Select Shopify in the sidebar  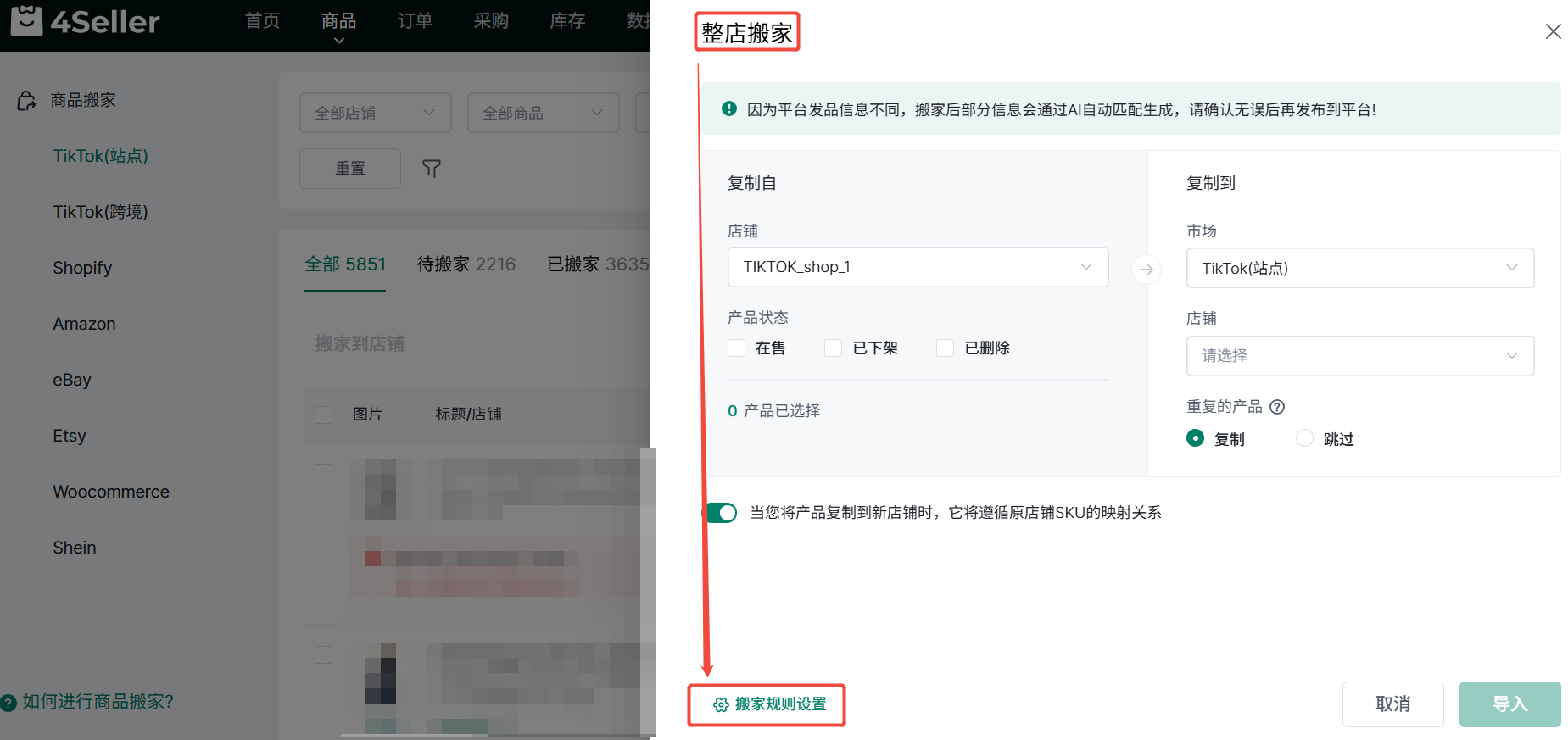tap(82, 268)
